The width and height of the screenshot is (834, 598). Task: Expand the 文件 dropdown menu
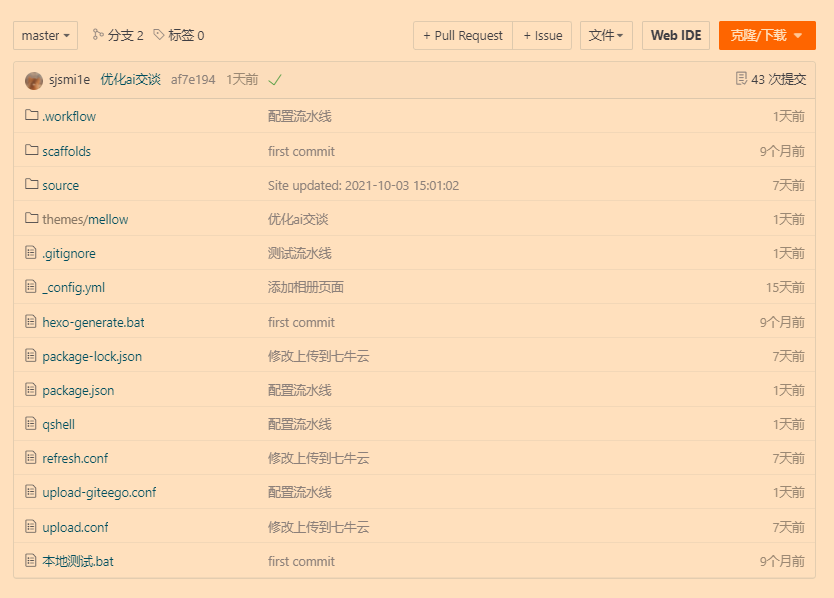tap(606, 35)
